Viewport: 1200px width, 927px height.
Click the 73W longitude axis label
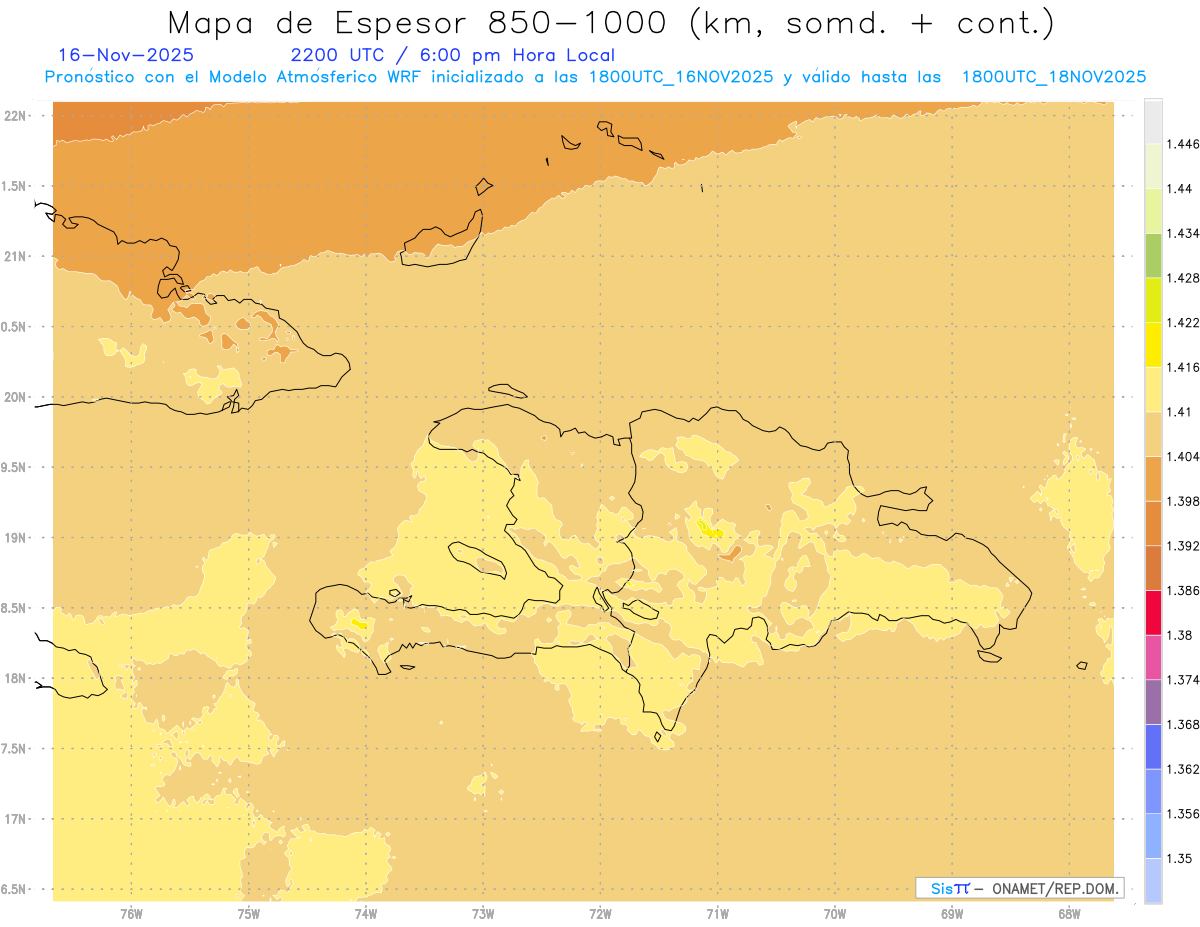point(482,914)
